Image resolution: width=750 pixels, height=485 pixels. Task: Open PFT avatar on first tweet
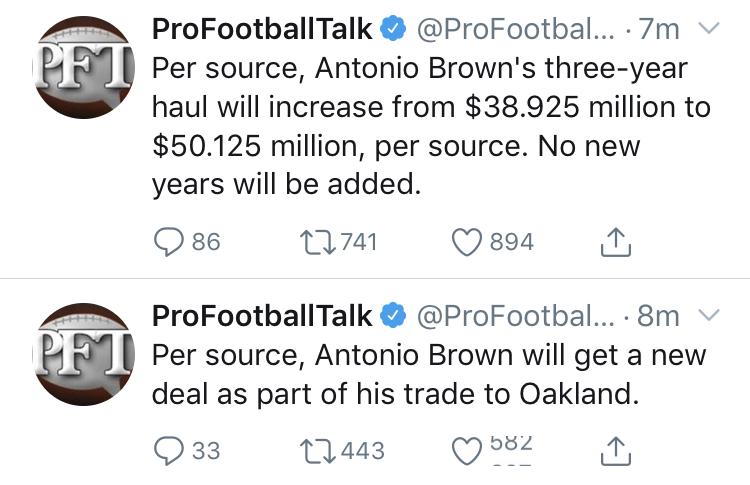[x=84, y=67]
